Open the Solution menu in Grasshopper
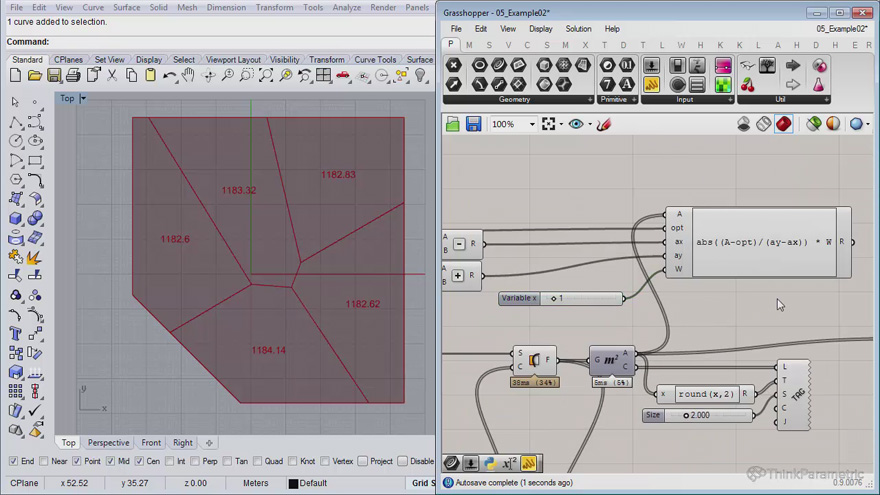The height and width of the screenshot is (495, 880). [x=578, y=29]
